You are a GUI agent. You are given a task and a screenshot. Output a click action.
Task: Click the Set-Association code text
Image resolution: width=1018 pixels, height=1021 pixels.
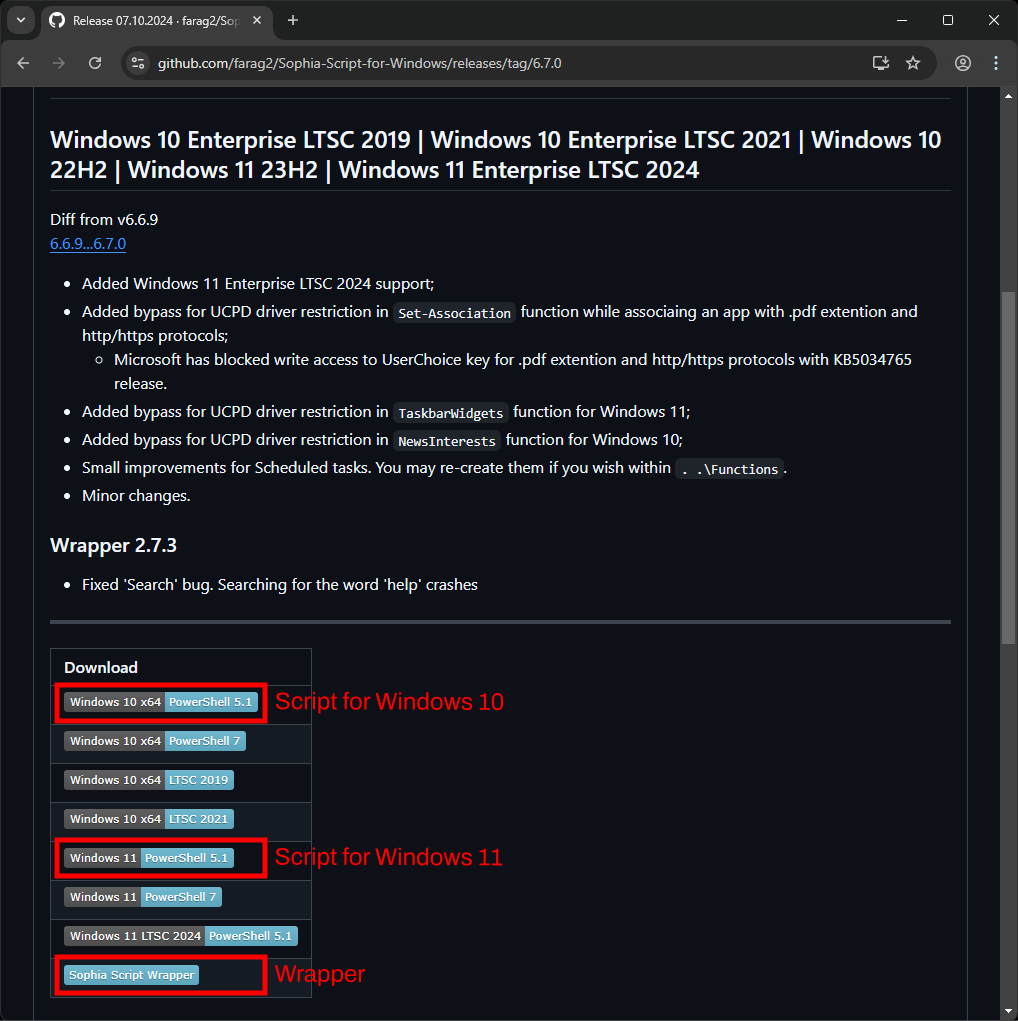point(454,313)
